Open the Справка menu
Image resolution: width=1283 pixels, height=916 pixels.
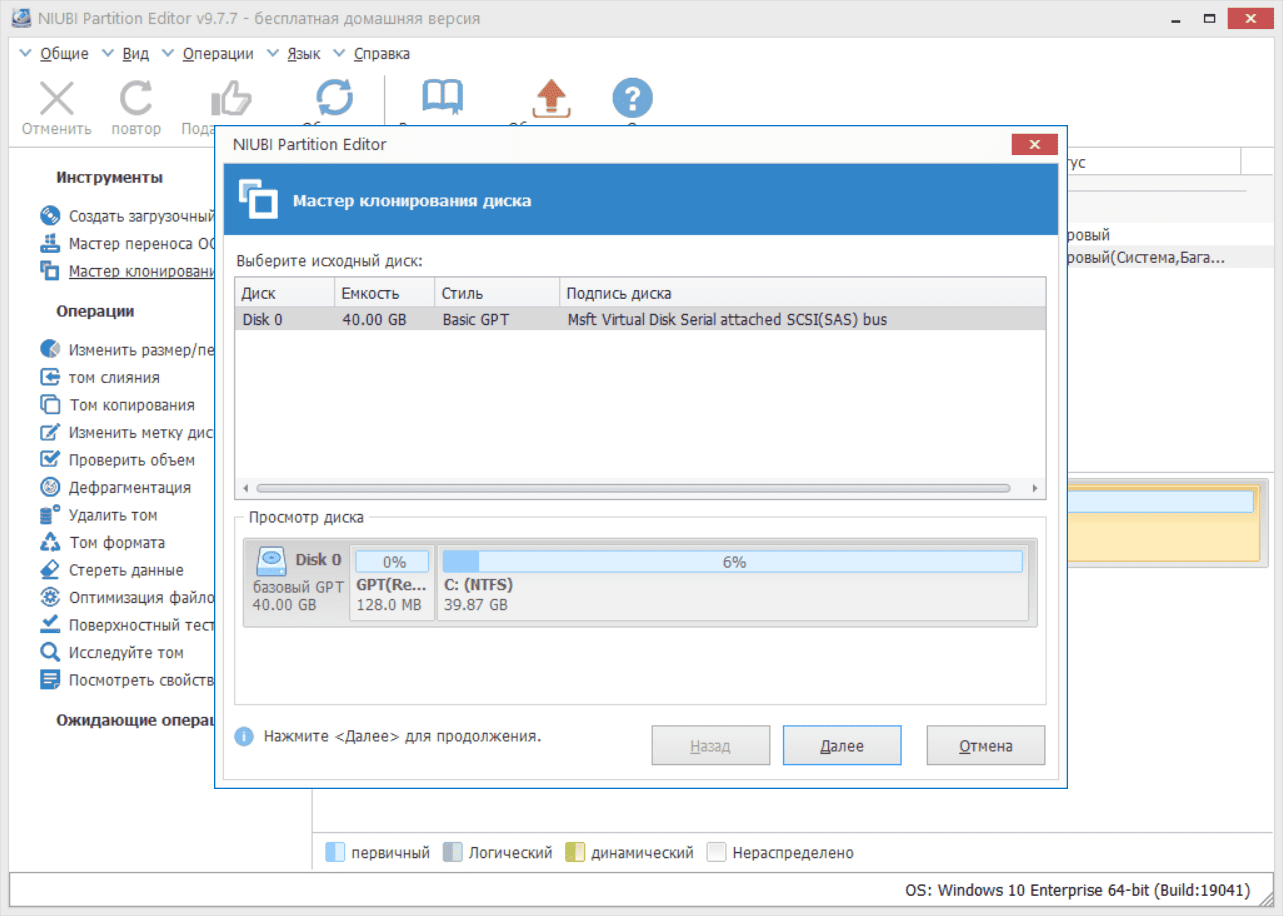pos(382,54)
